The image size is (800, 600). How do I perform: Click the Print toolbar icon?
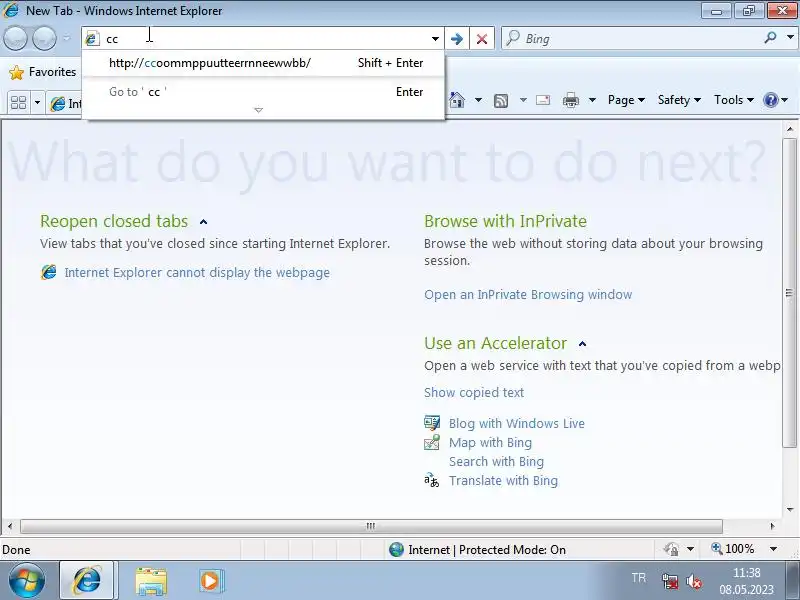[x=570, y=101]
